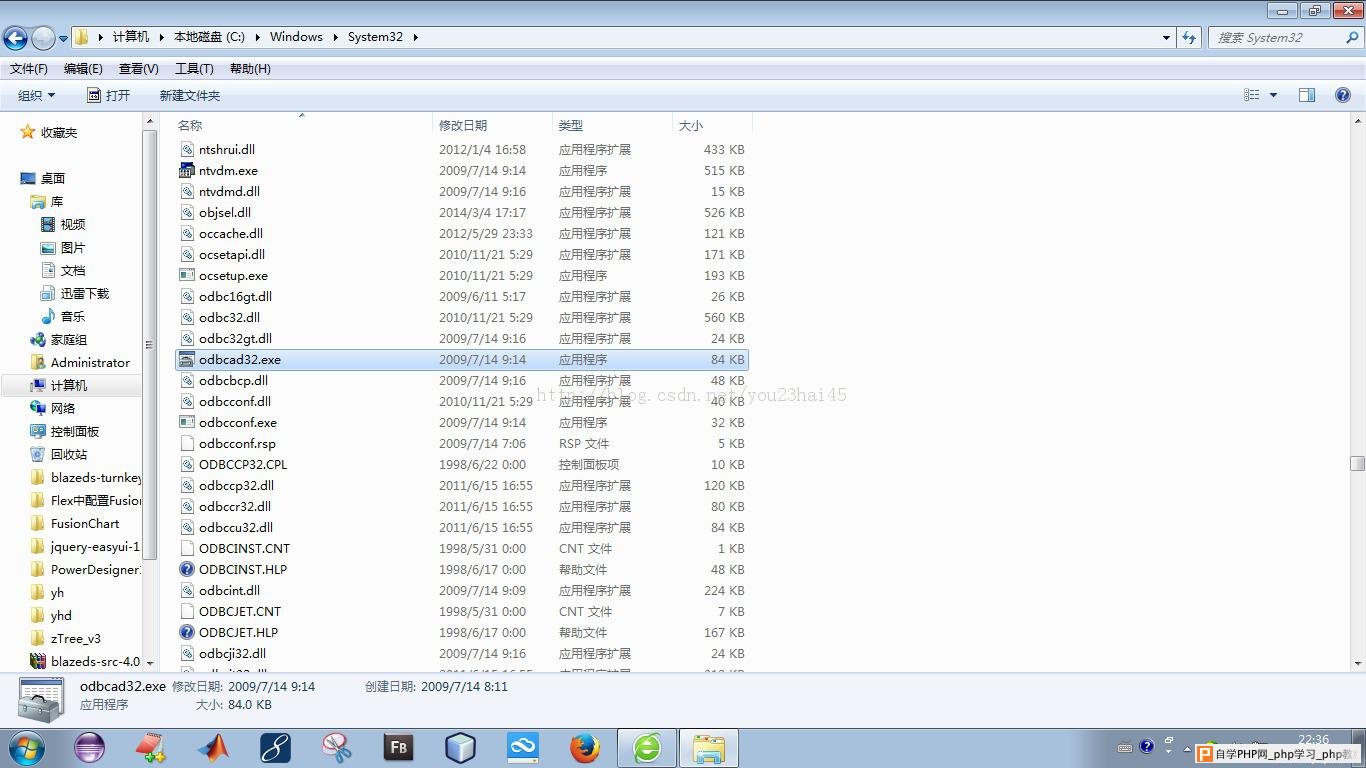Click the Forward navigation arrow

pos(43,38)
